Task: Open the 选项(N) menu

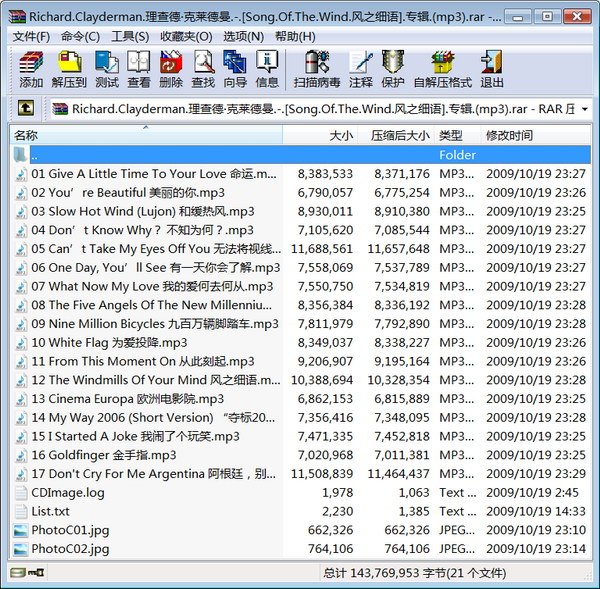Action: coord(243,37)
